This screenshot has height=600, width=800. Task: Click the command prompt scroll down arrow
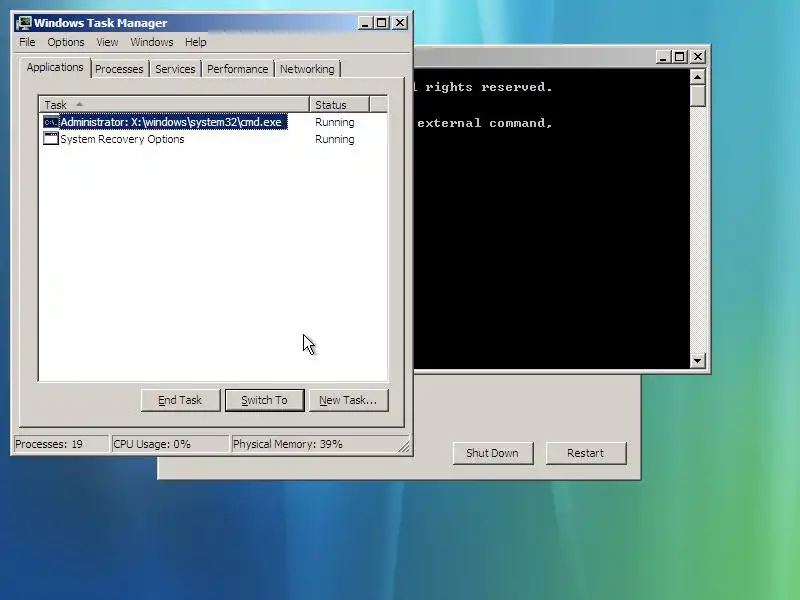pyautogui.click(x=697, y=361)
